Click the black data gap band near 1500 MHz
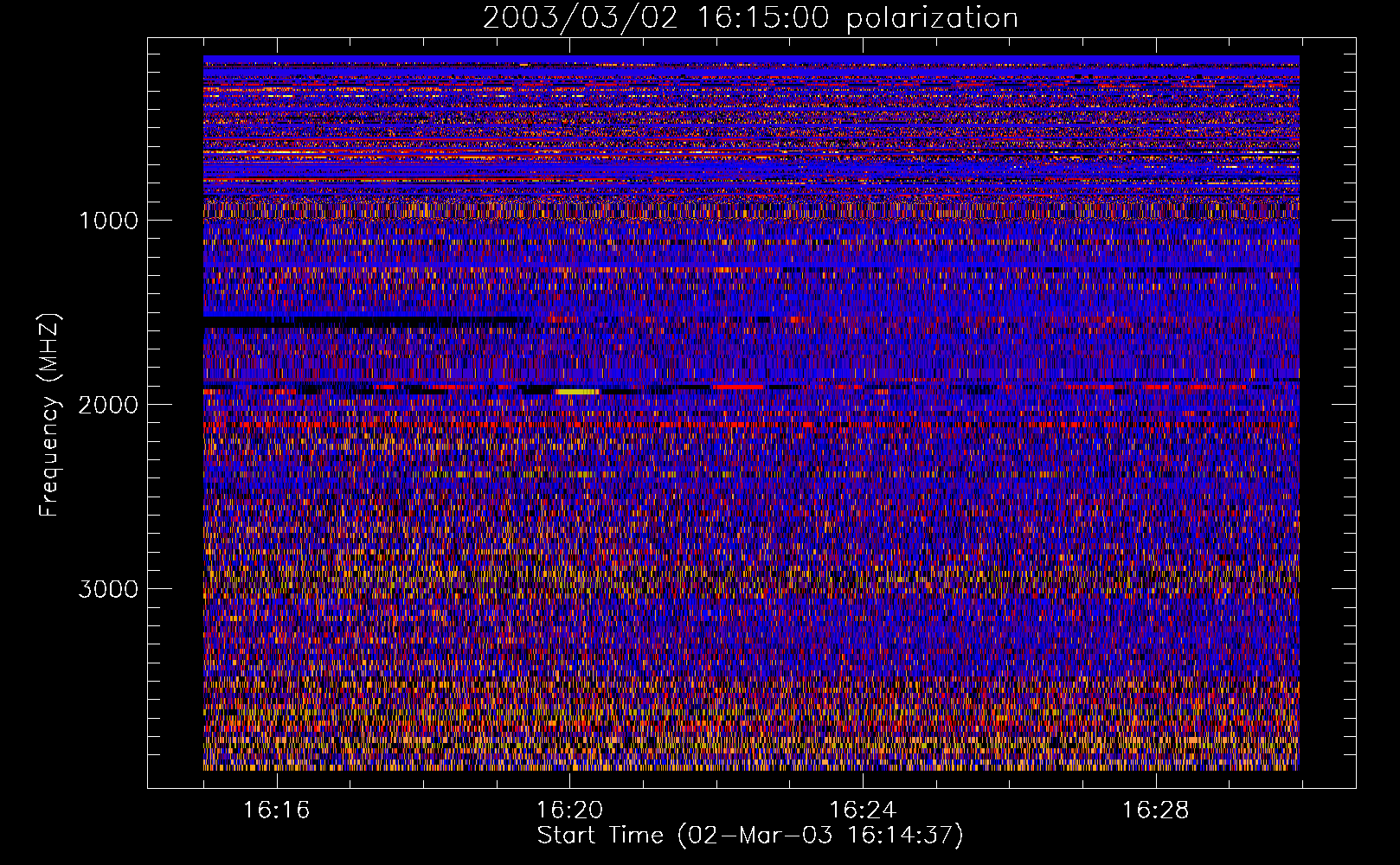Image resolution: width=1400 pixels, height=865 pixels. coord(367,320)
